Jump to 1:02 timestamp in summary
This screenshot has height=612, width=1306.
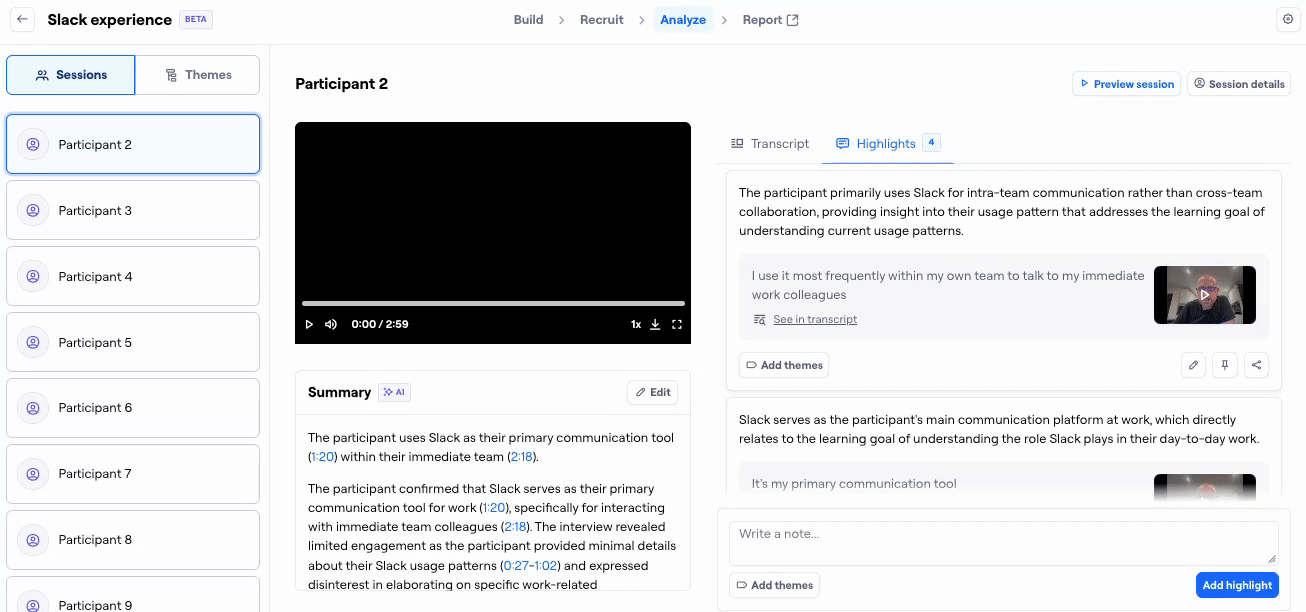(x=545, y=566)
